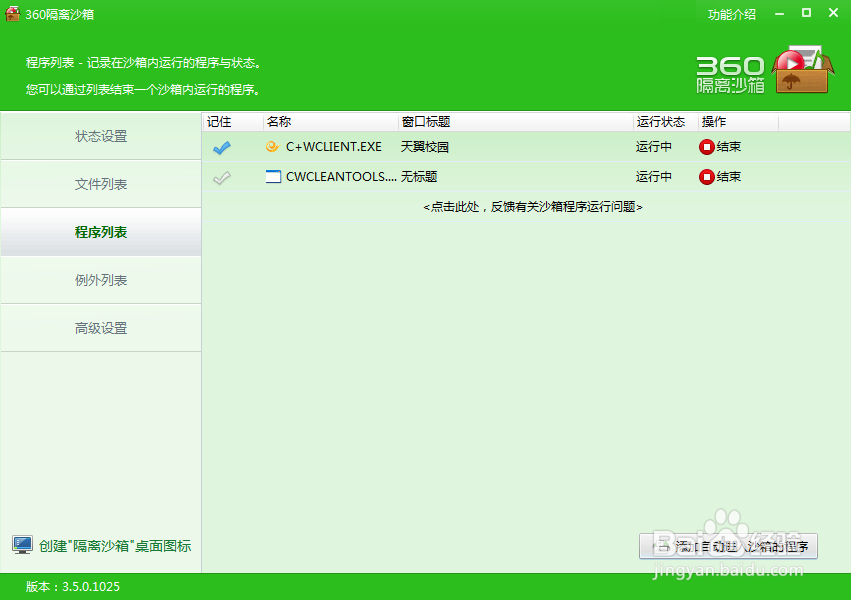Click version text 3.5.0.1025

pos(91,586)
